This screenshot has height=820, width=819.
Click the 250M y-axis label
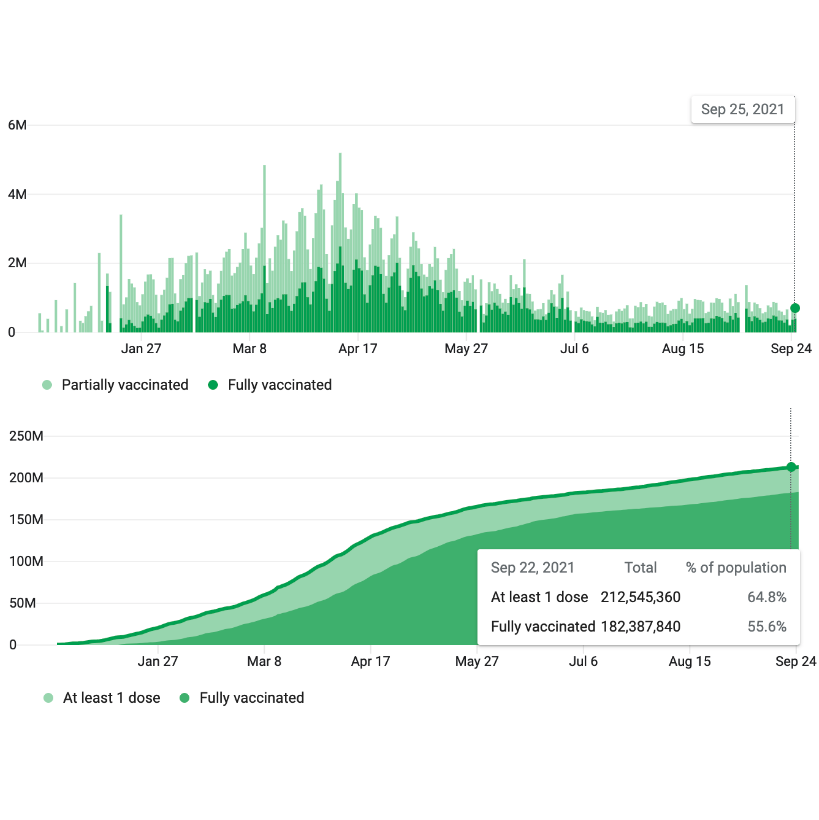coord(26,436)
